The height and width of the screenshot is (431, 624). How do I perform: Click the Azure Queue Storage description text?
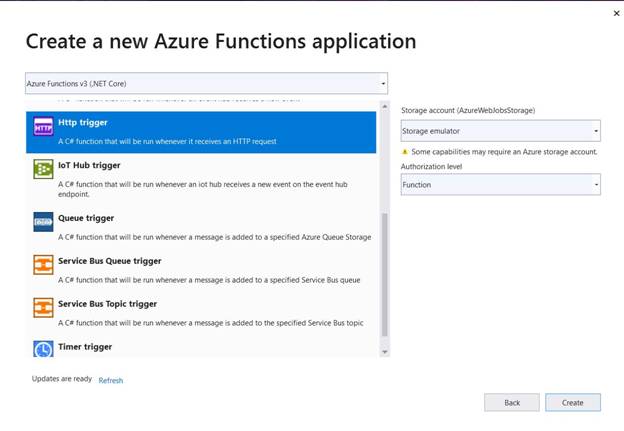point(214,237)
